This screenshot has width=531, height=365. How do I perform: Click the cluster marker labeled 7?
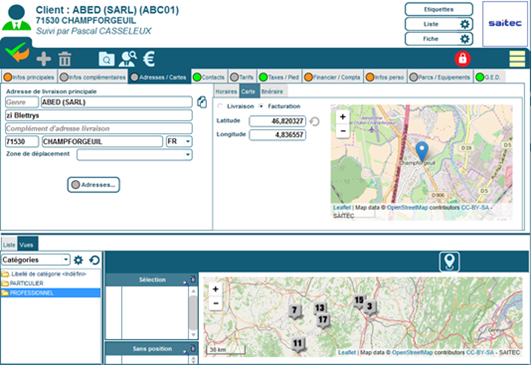pyautogui.click(x=295, y=312)
